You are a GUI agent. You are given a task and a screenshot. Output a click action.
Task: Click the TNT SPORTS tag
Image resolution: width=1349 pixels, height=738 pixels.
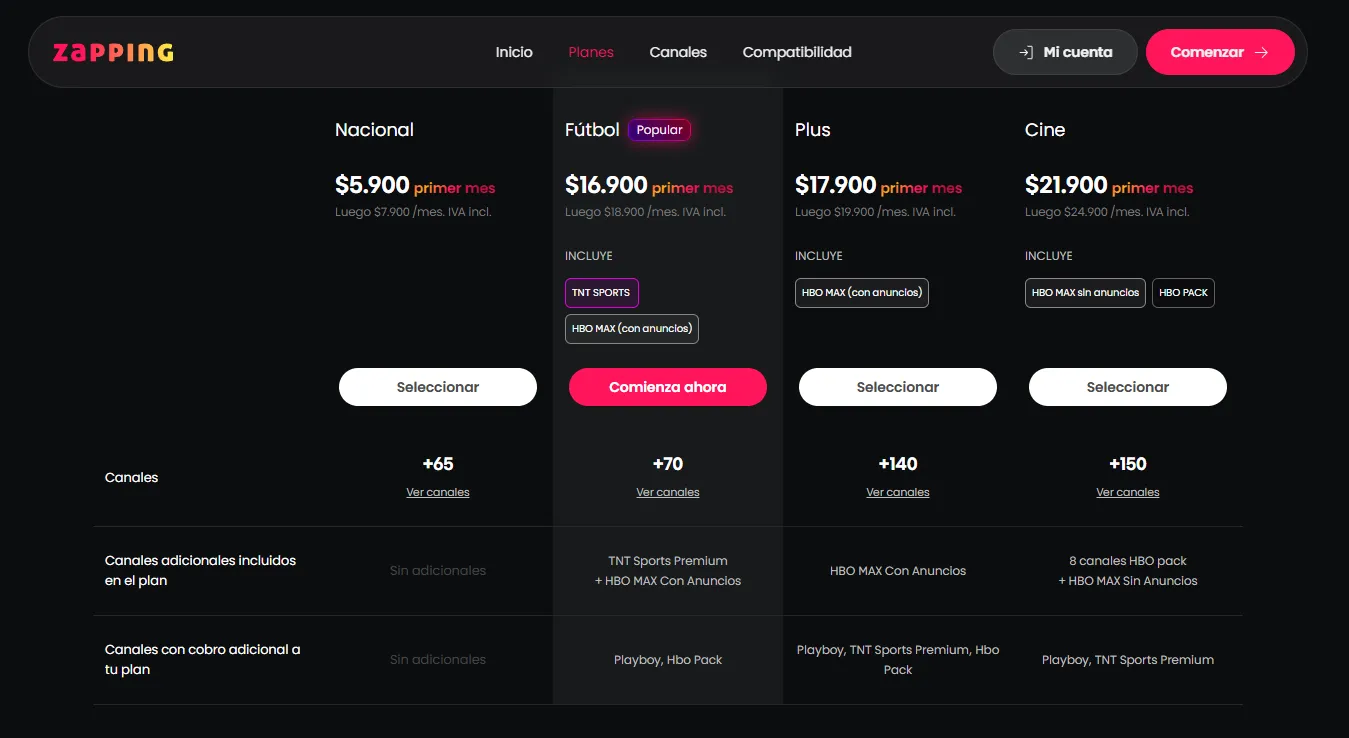click(x=601, y=293)
